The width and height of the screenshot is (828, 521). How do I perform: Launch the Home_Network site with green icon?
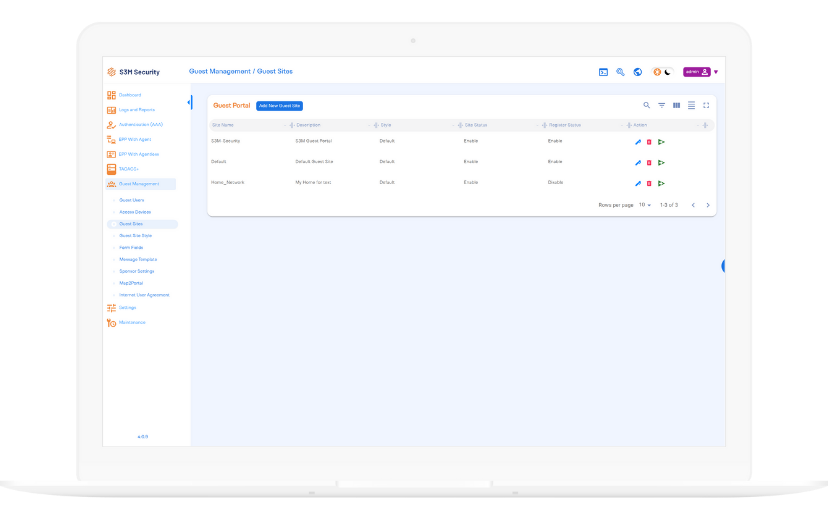[x=661, y=183]
